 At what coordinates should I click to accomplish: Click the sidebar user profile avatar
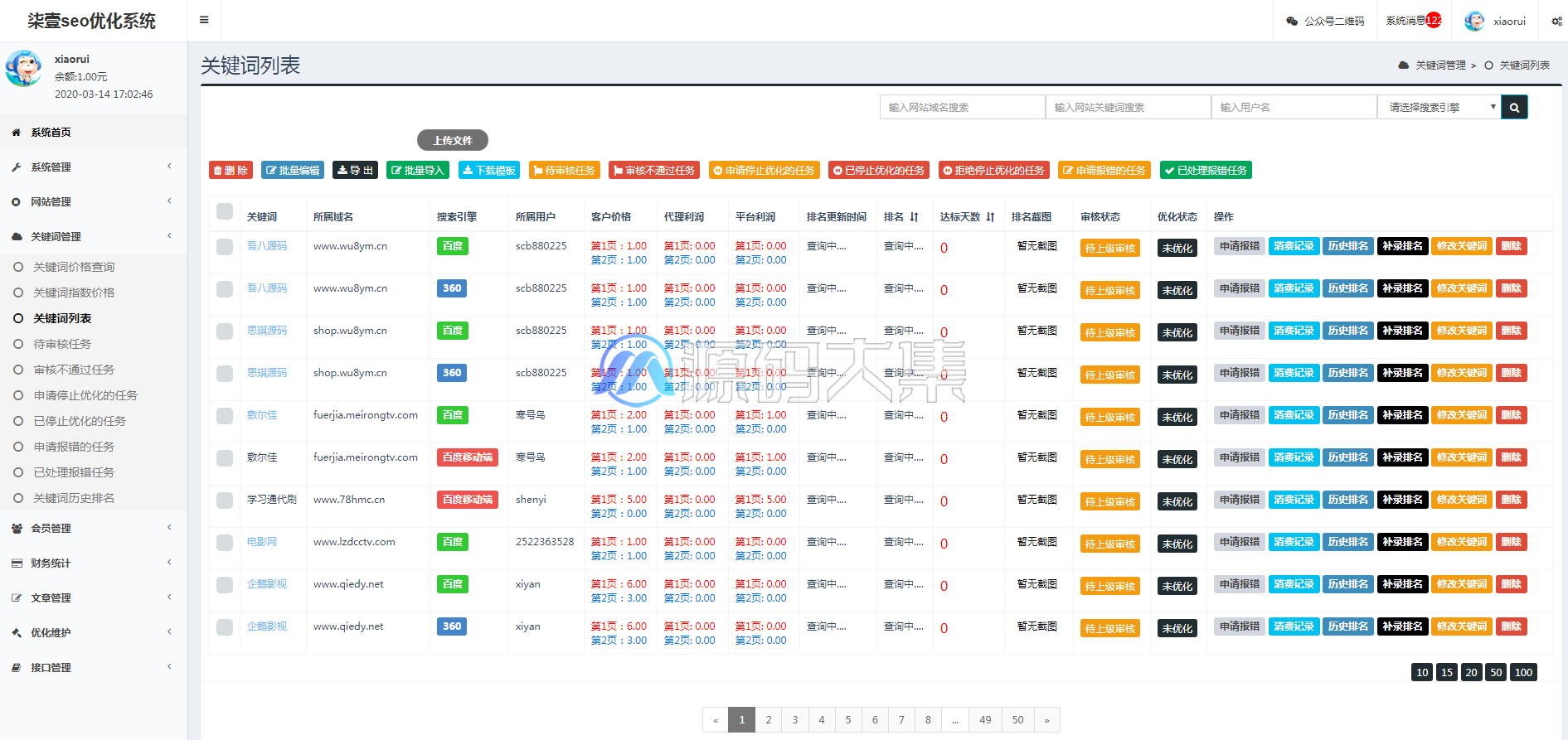click(24, 69)
